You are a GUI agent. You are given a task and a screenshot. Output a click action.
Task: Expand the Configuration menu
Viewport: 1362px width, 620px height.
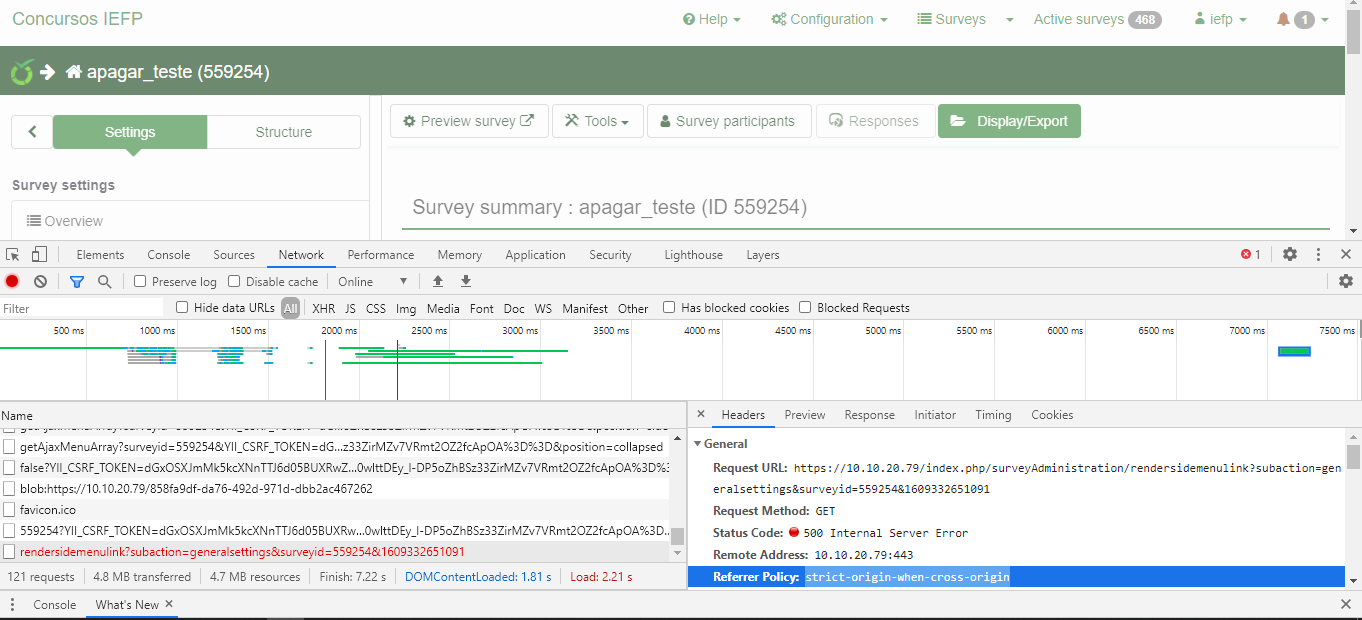coord(829,19)
